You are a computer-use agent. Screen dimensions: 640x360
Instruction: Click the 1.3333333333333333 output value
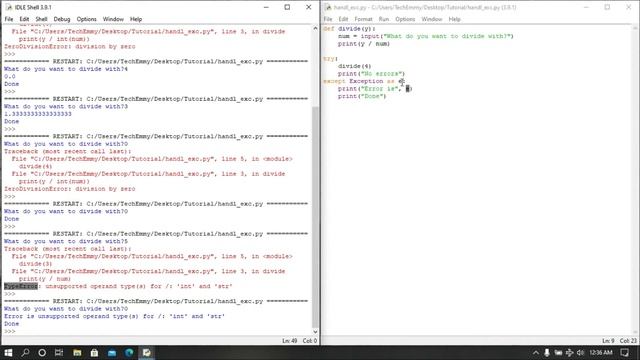click(38, 114)
